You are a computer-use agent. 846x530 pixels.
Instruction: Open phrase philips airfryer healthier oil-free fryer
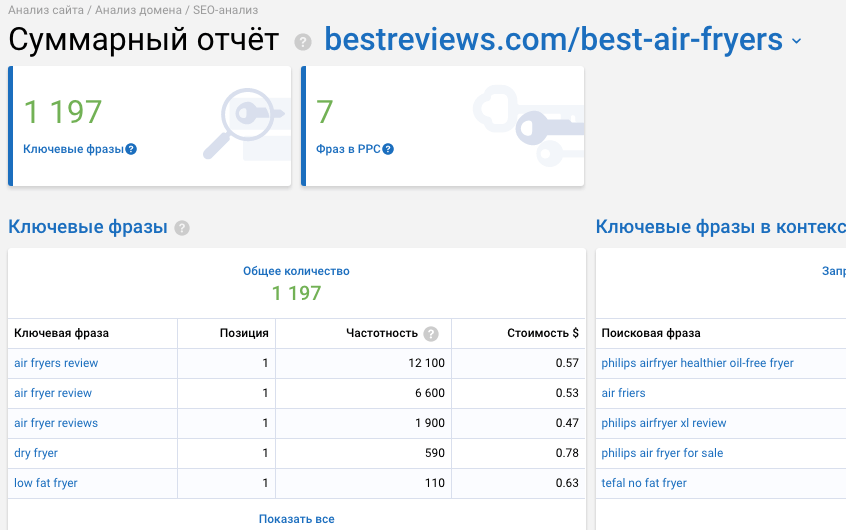click(698, 363)
